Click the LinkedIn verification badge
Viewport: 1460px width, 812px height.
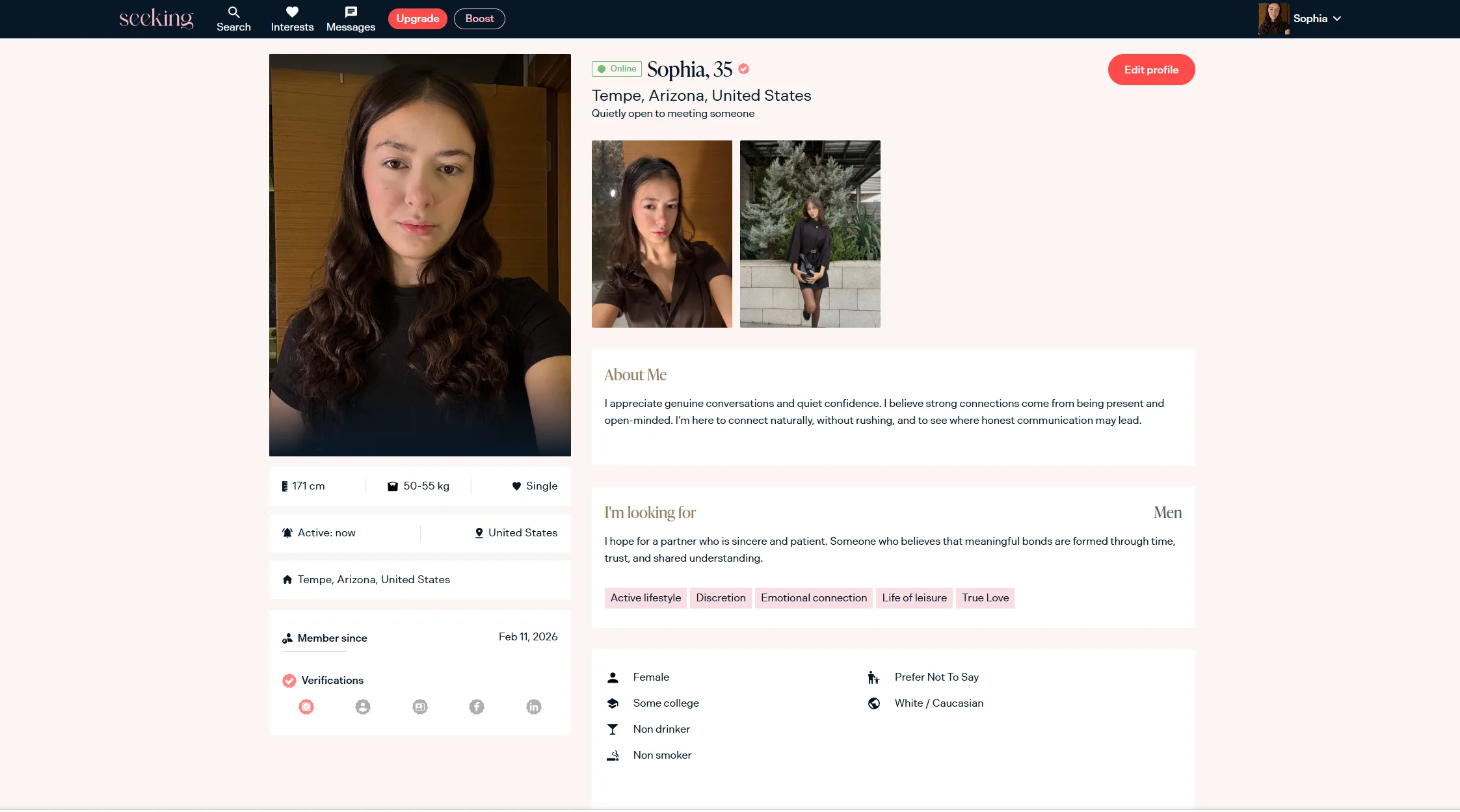[x=533, y=707]
